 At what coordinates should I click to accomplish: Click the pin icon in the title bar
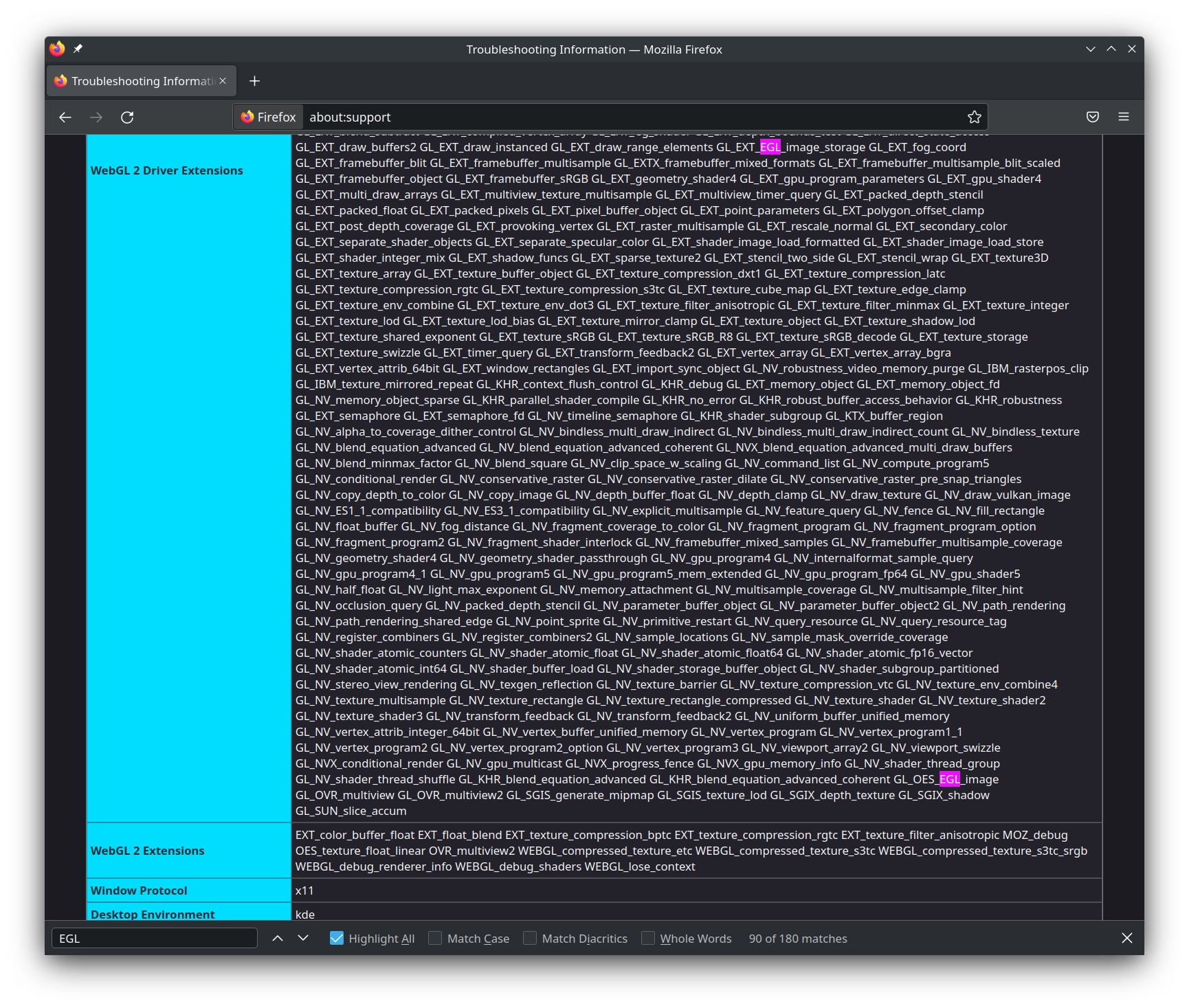click(78, 48)
